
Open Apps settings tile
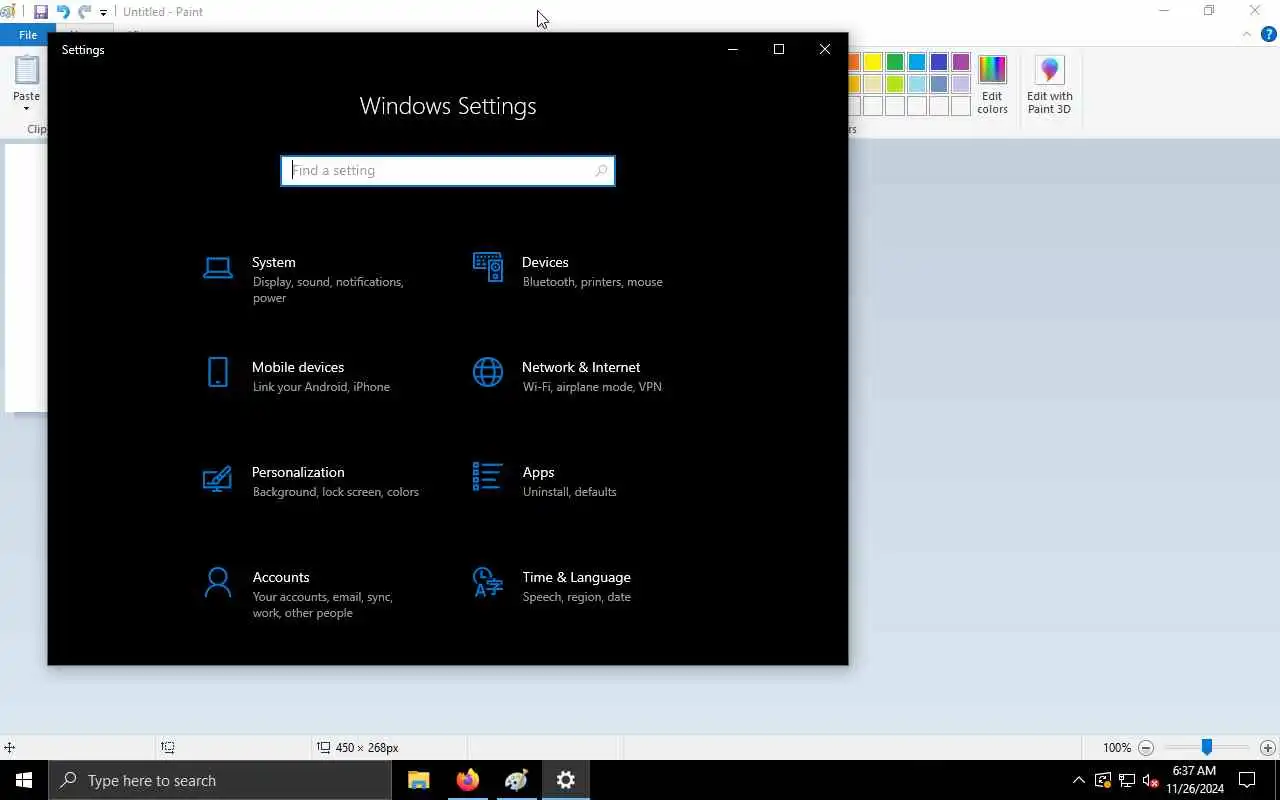[583, 481]
